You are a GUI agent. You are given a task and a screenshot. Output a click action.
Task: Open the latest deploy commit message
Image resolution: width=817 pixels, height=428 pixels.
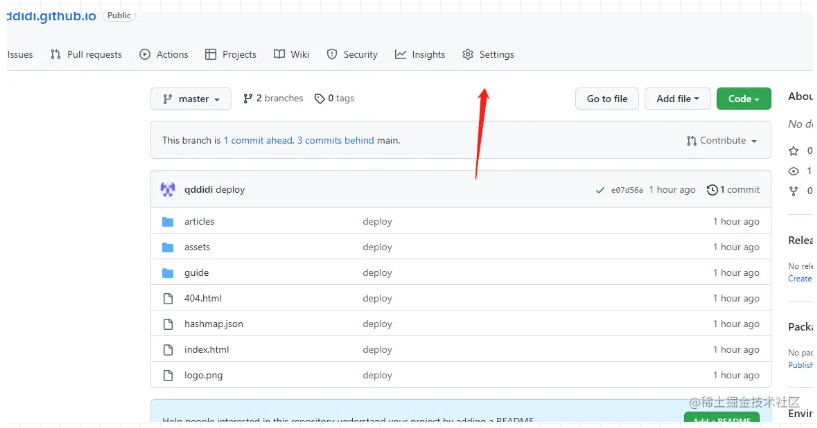(230, 190)
